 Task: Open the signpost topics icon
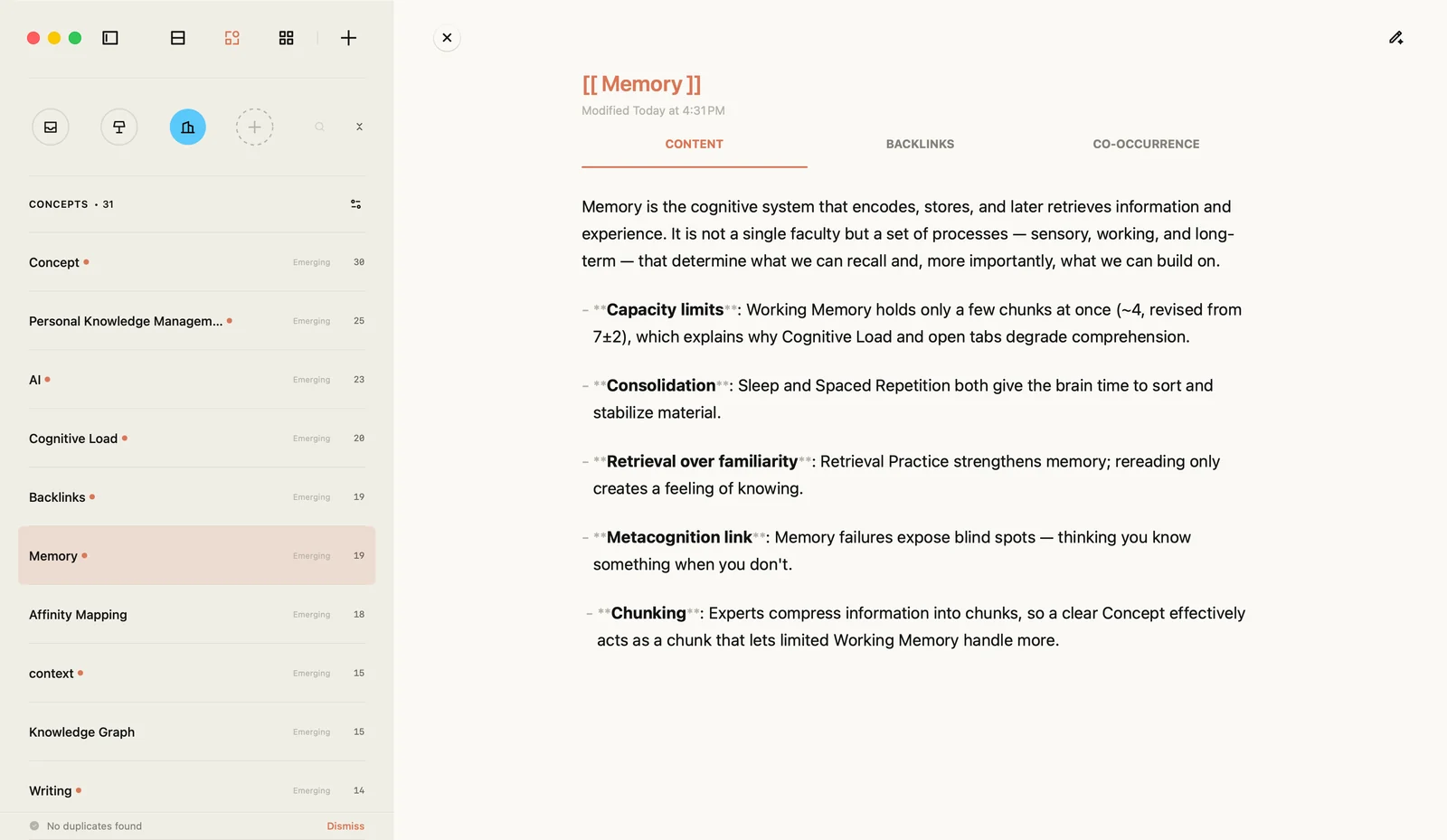(119, 127)
